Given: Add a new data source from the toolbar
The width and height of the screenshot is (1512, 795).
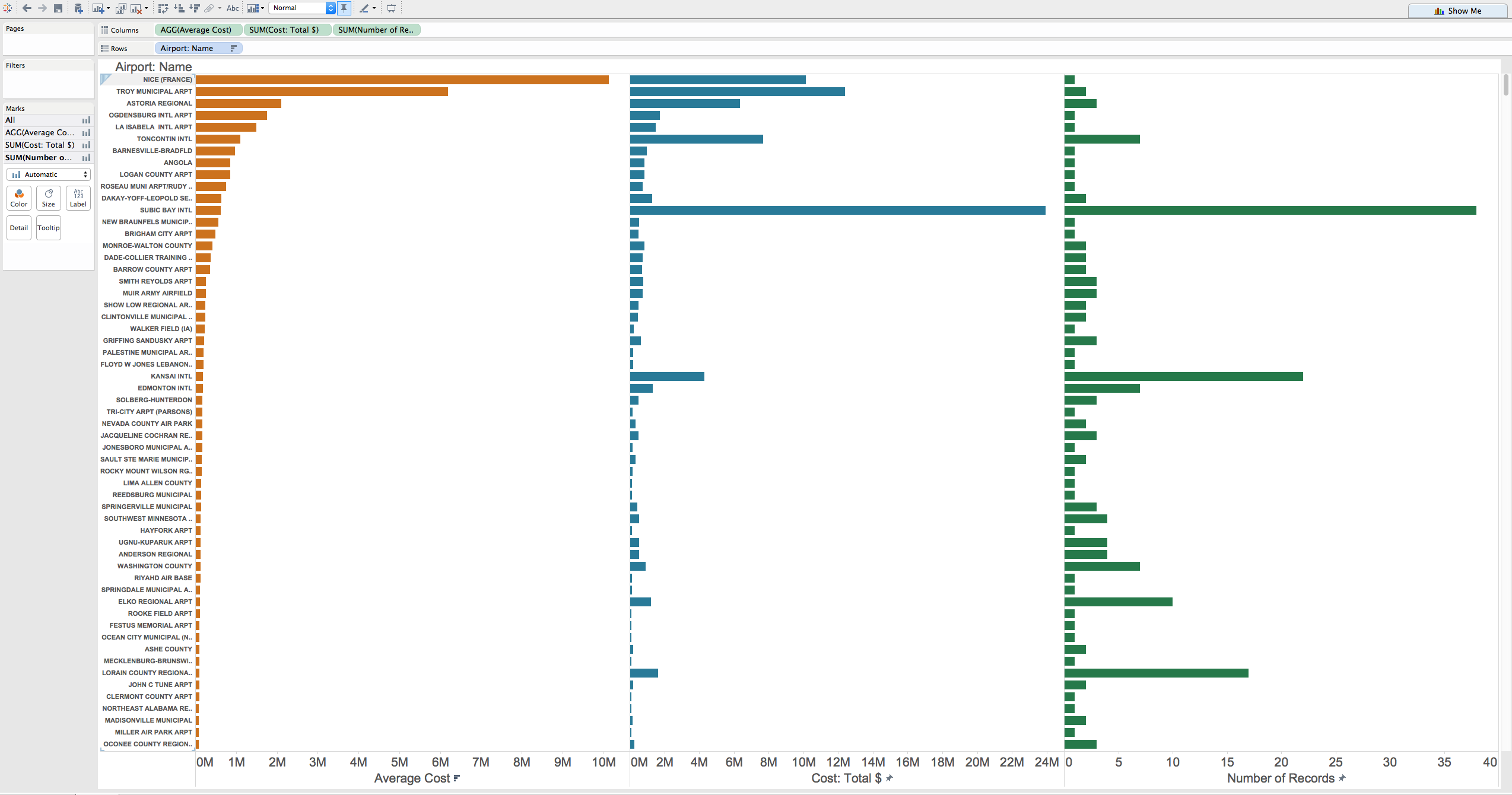Looking at the screenshot, I should pyautogui.click(x=78, y=8).
